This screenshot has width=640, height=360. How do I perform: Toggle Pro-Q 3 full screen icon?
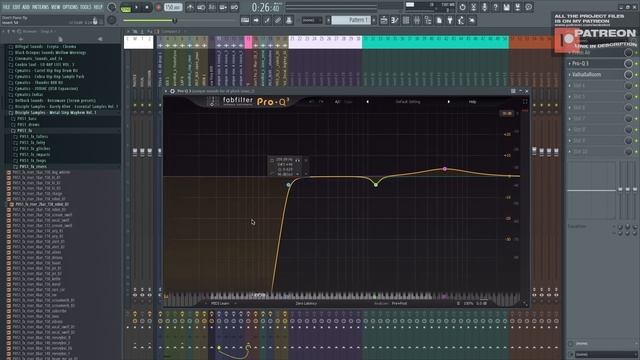525,102
